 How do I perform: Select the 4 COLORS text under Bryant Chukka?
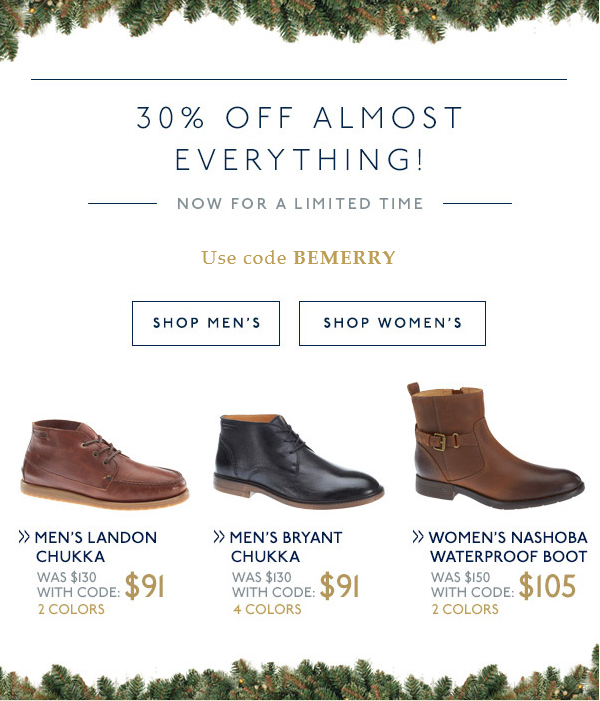click(x=266, y=609)
